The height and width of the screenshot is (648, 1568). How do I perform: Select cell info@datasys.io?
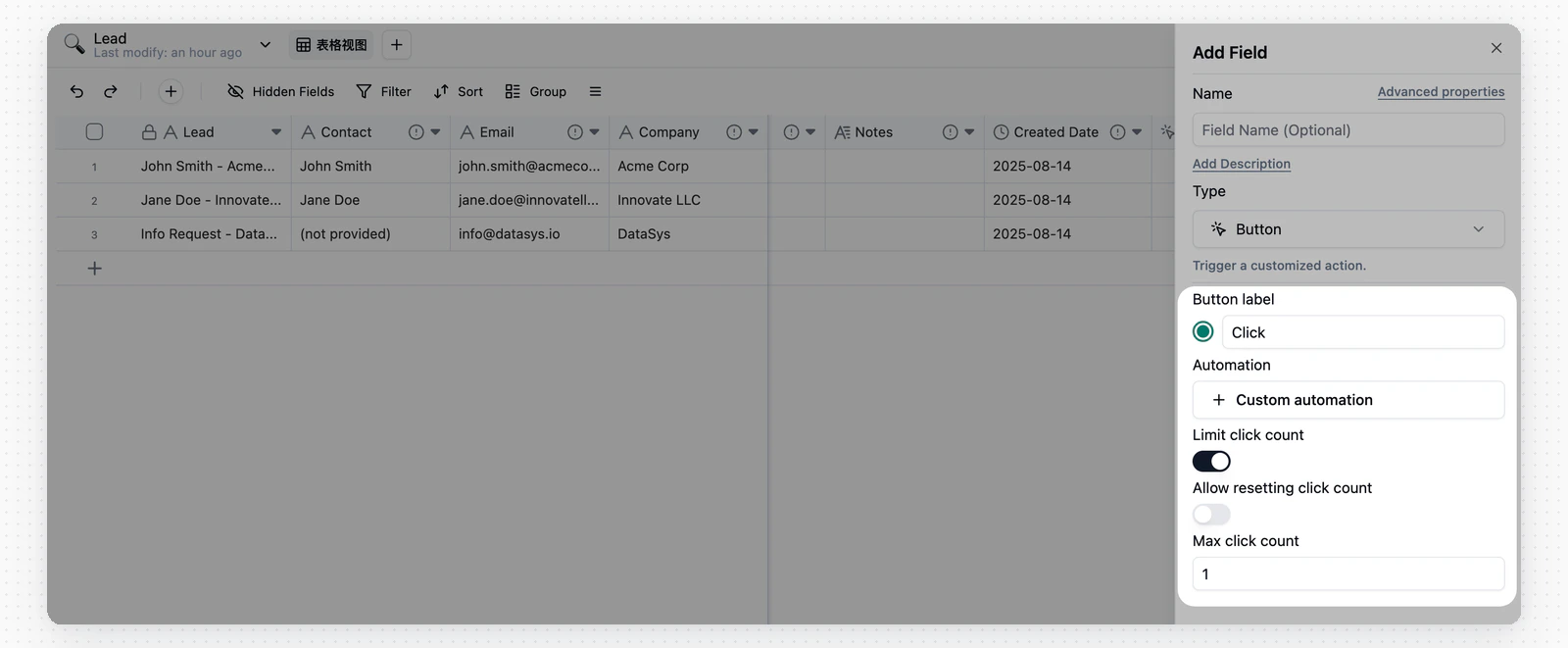(529, 234)
